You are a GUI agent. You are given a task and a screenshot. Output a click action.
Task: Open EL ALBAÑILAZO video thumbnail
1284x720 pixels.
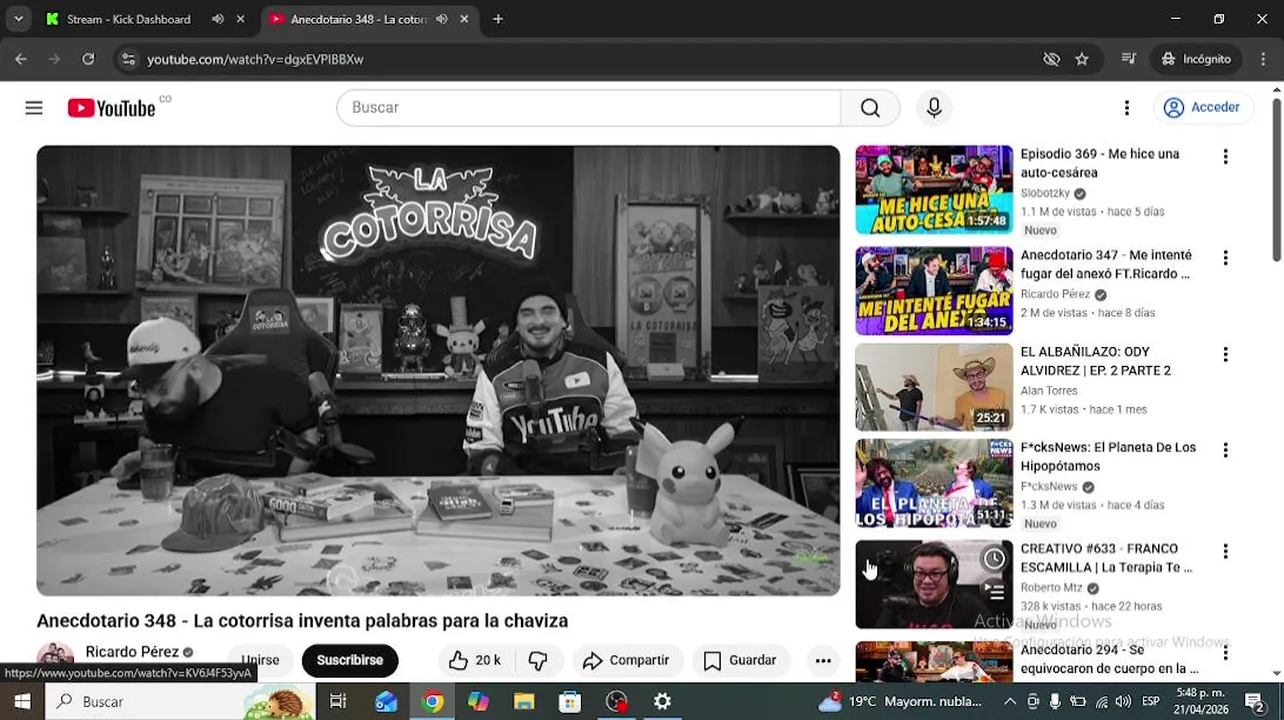coord(934,387)
